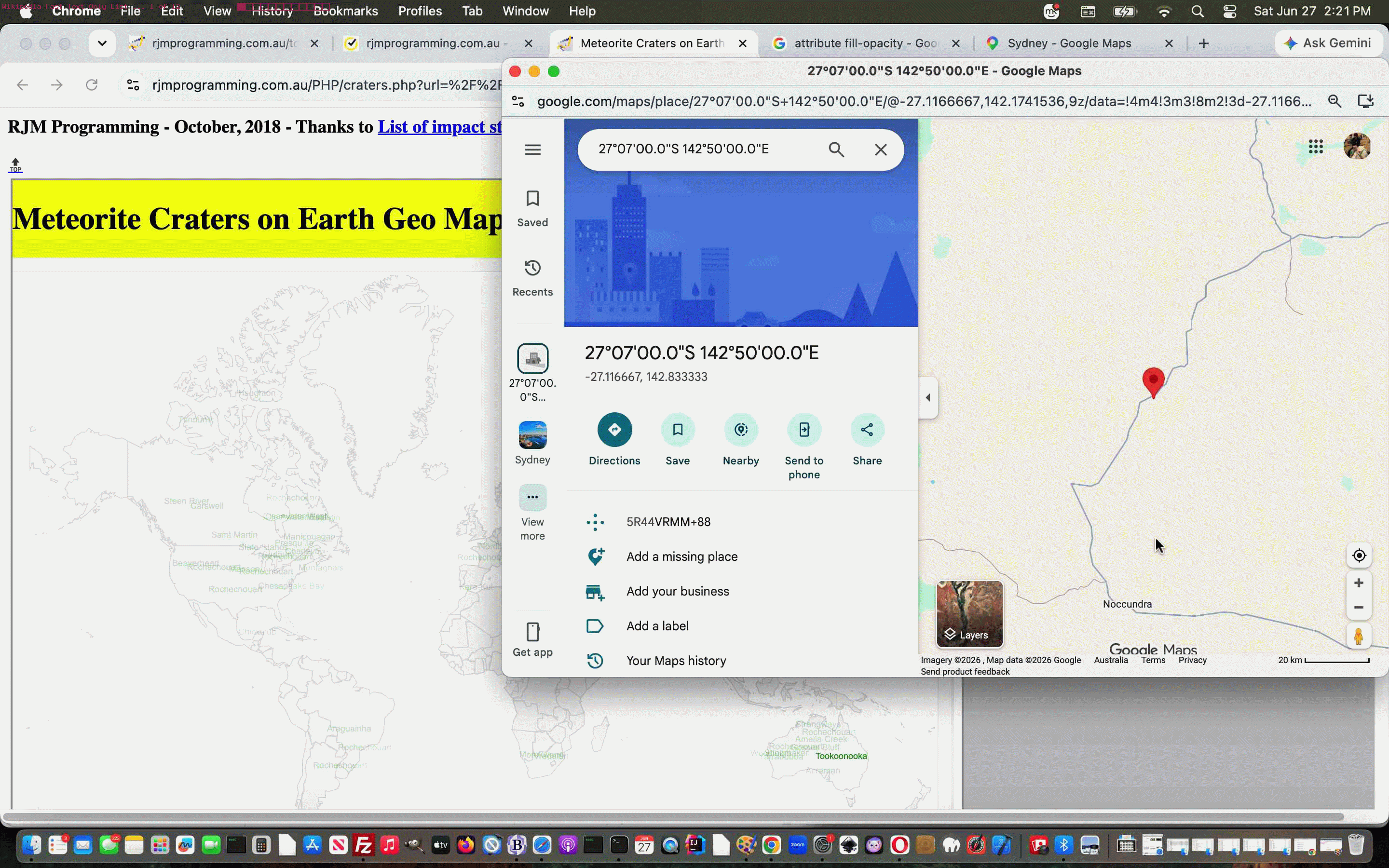
Task: Click the map scale 20 km control
Action: tap(1323, 660)
